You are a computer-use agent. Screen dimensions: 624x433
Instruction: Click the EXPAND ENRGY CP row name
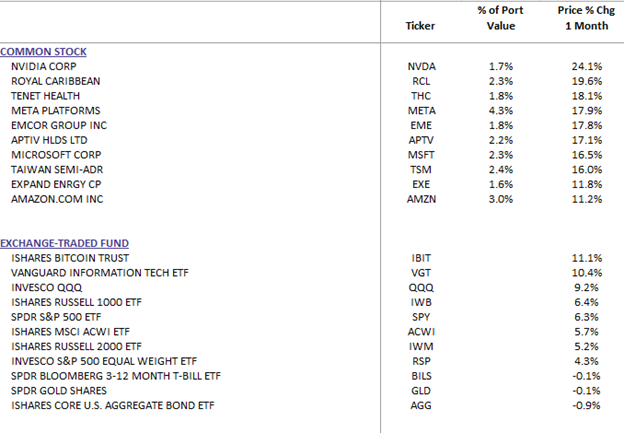[56, 184]
